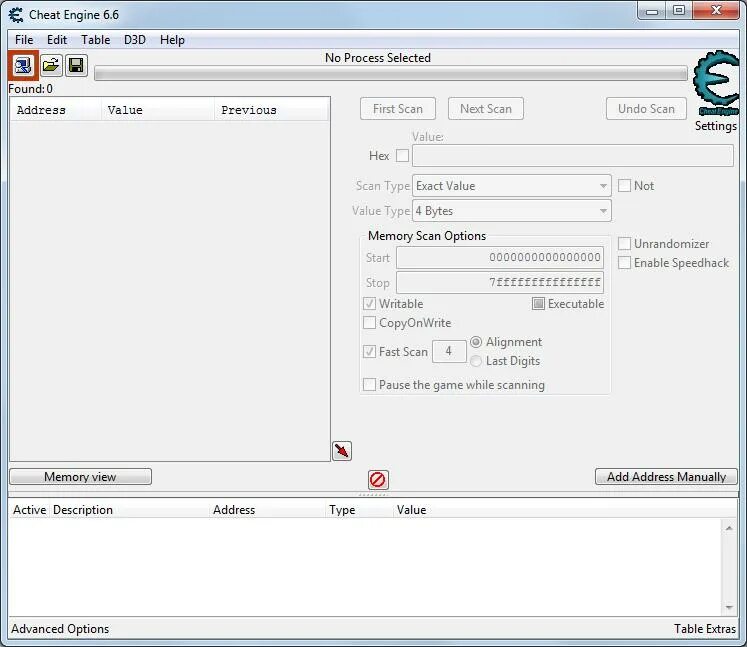This screenshot has width=747, height=647.
Task: Click the address list scroll-up arrow
Action: [729, 528]
